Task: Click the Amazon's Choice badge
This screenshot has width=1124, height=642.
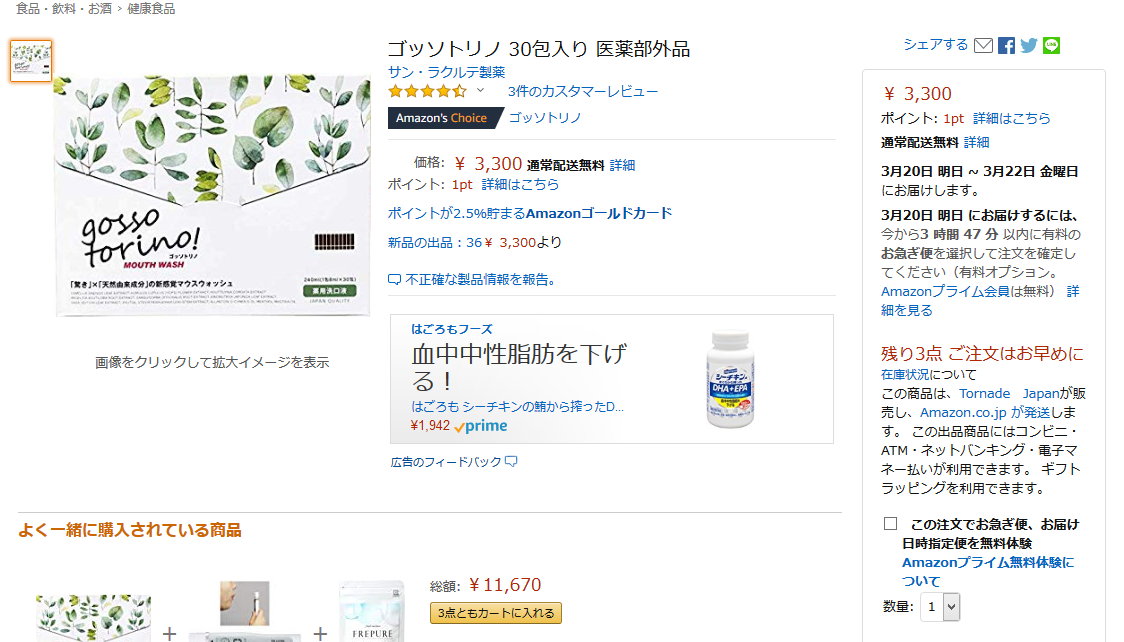Action: pyautogui.click(x=441, y=118)
